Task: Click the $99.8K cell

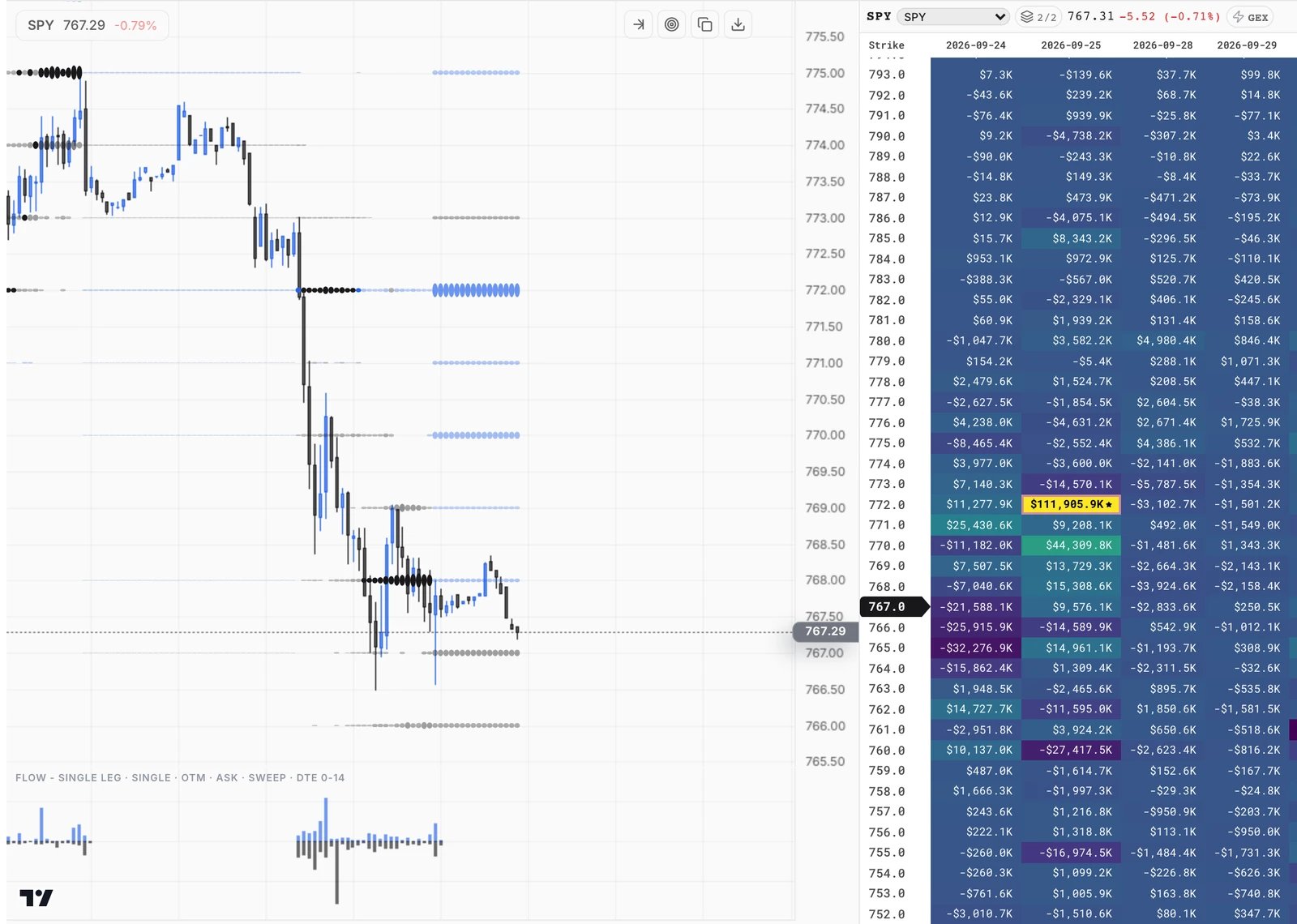Action: [1248, 75]
